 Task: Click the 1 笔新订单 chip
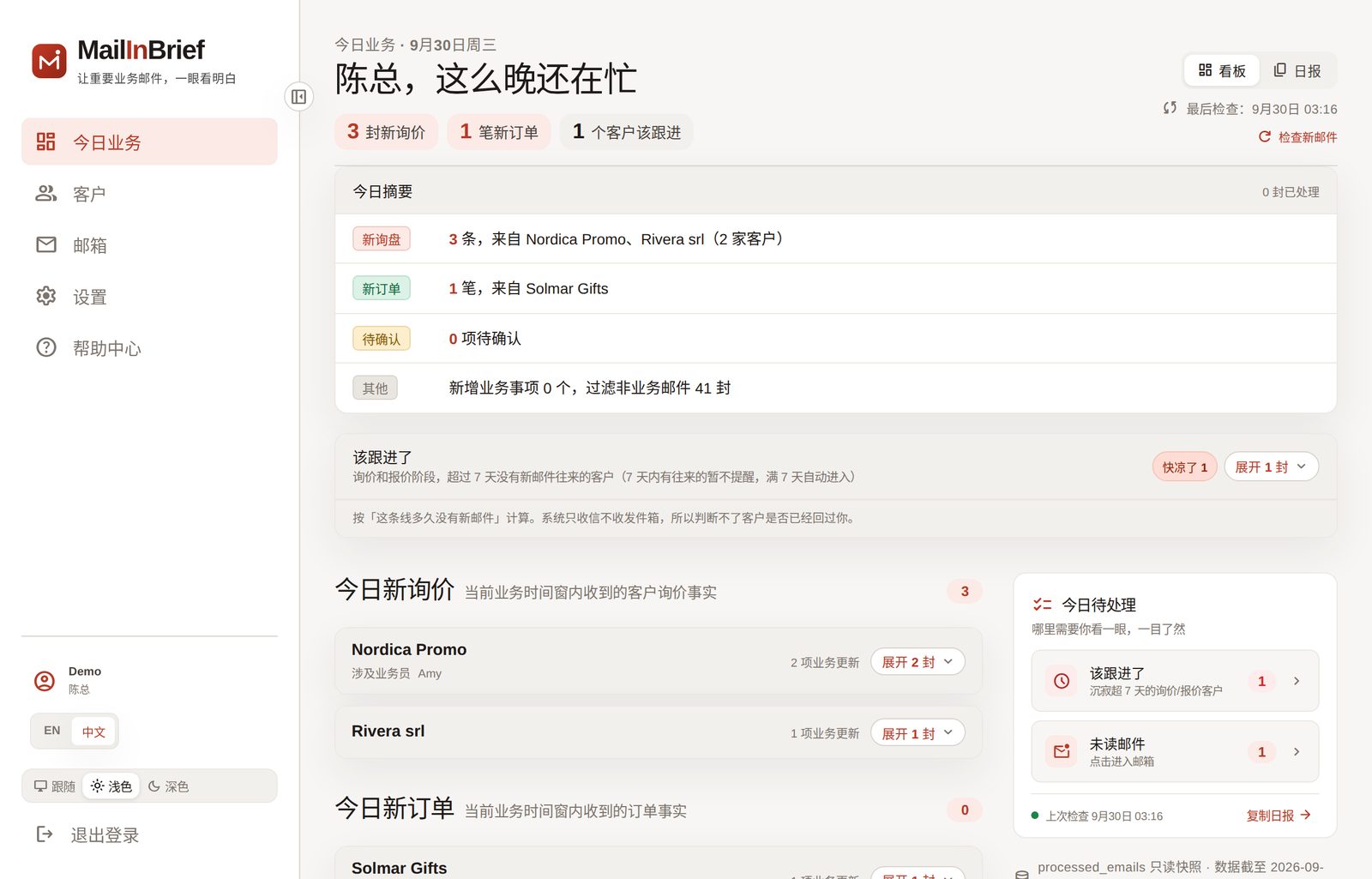(499, 132)
